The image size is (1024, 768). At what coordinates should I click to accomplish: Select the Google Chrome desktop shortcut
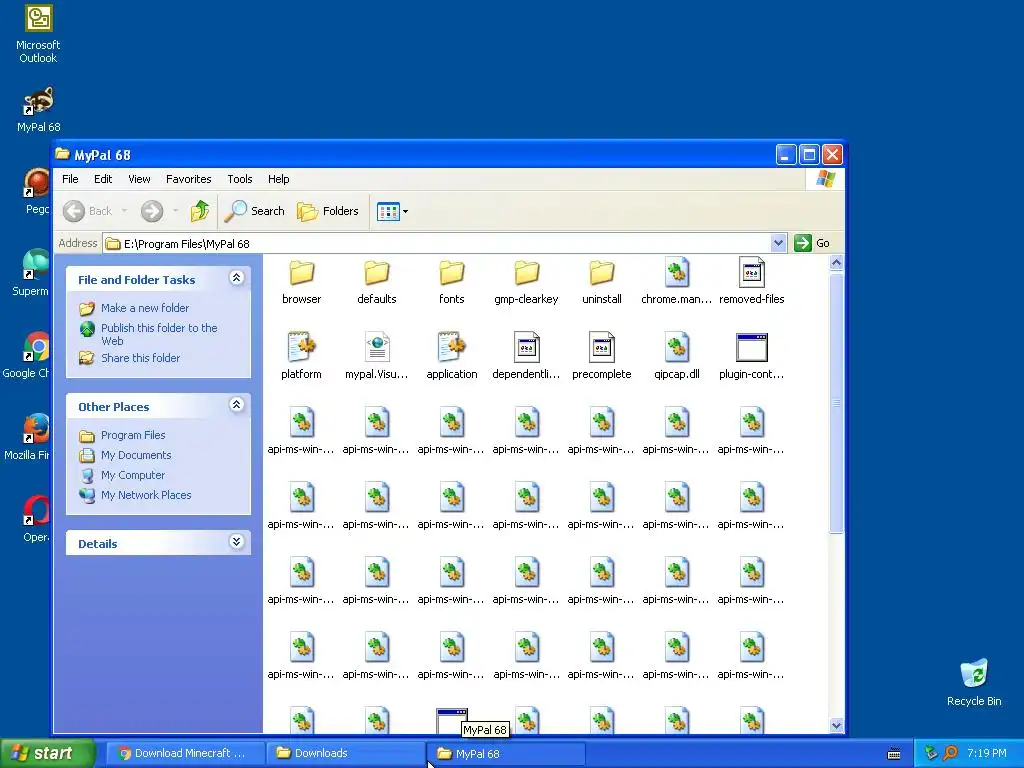pos(26,355)
